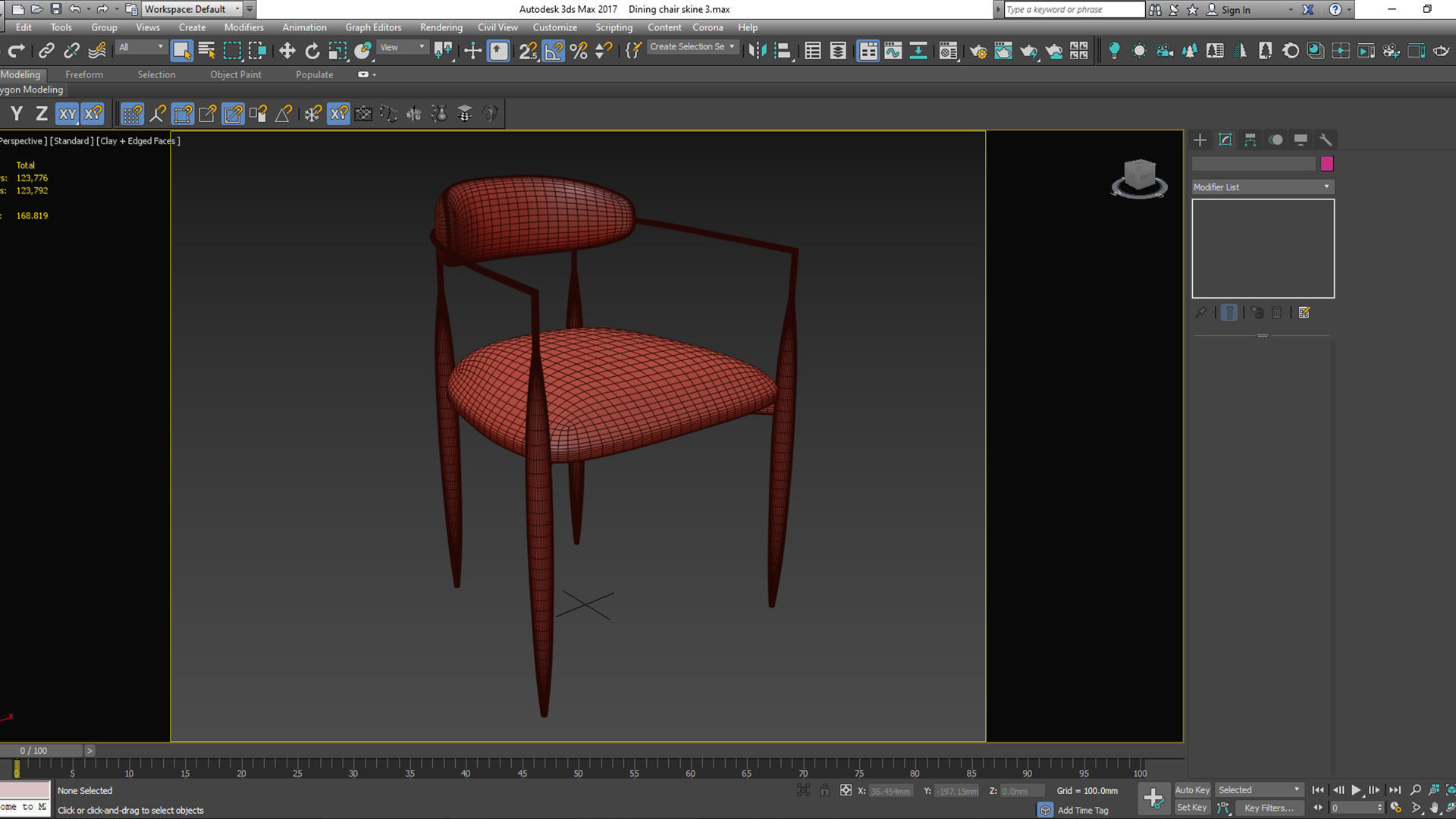1456x819 pixels.
Task: Open the Modifiers menu
Action: 243,27
